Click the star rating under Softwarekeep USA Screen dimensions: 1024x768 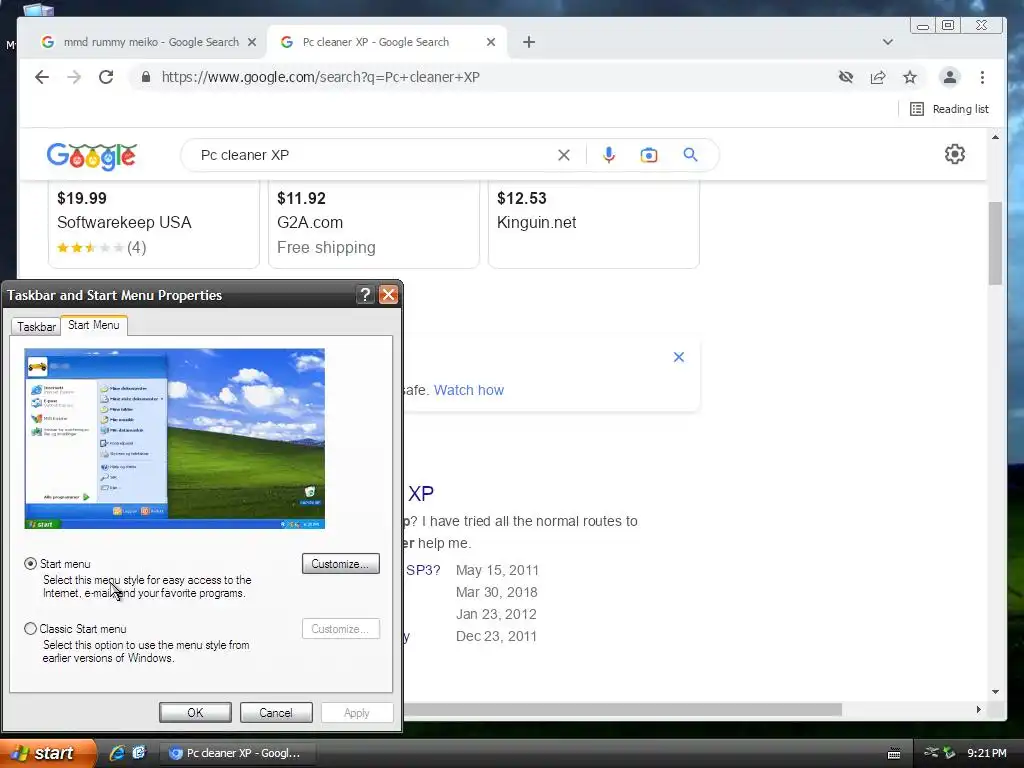tap(90, 248)
